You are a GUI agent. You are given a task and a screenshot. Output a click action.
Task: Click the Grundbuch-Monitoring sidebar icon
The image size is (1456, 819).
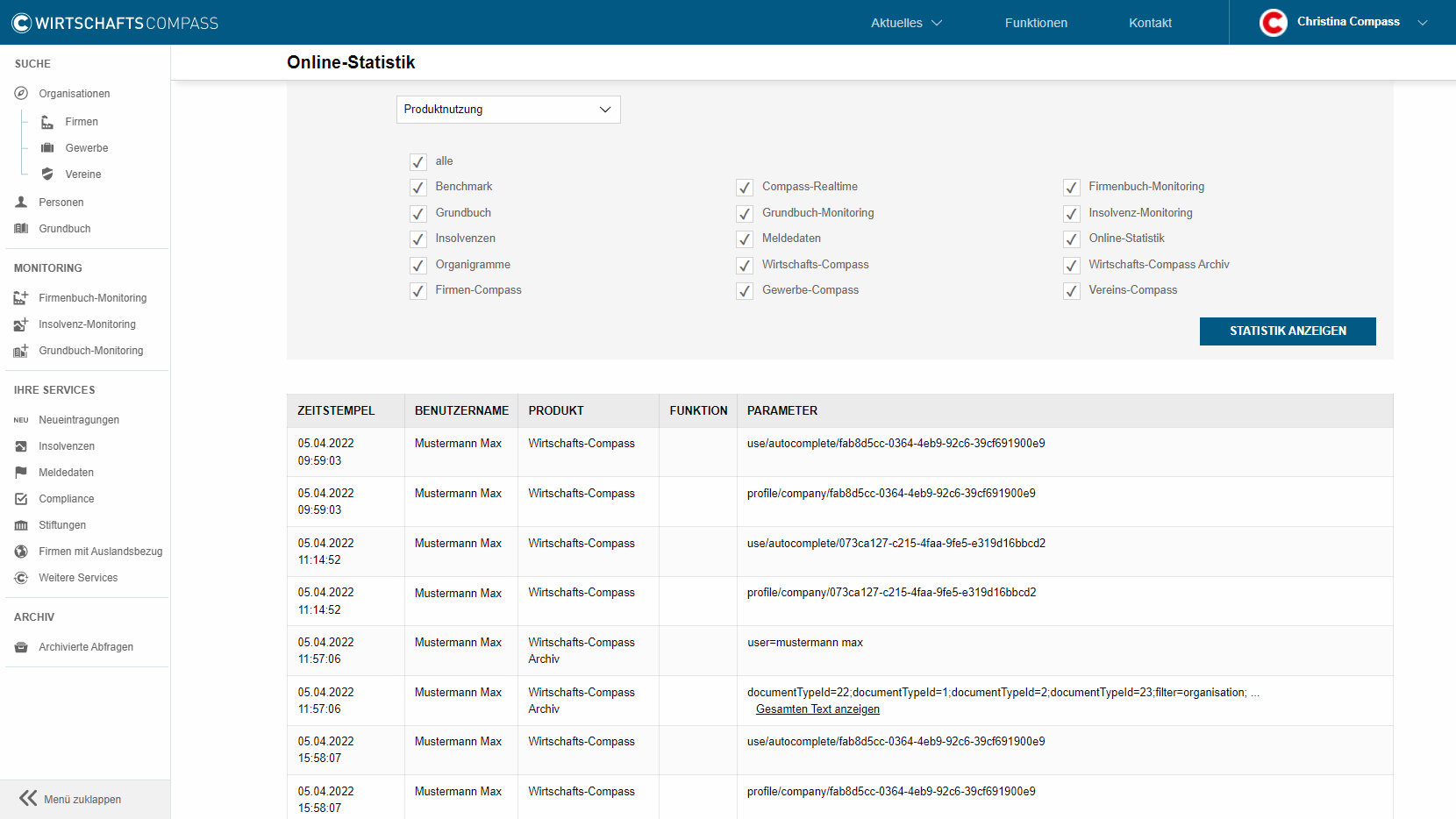point(21,351)
